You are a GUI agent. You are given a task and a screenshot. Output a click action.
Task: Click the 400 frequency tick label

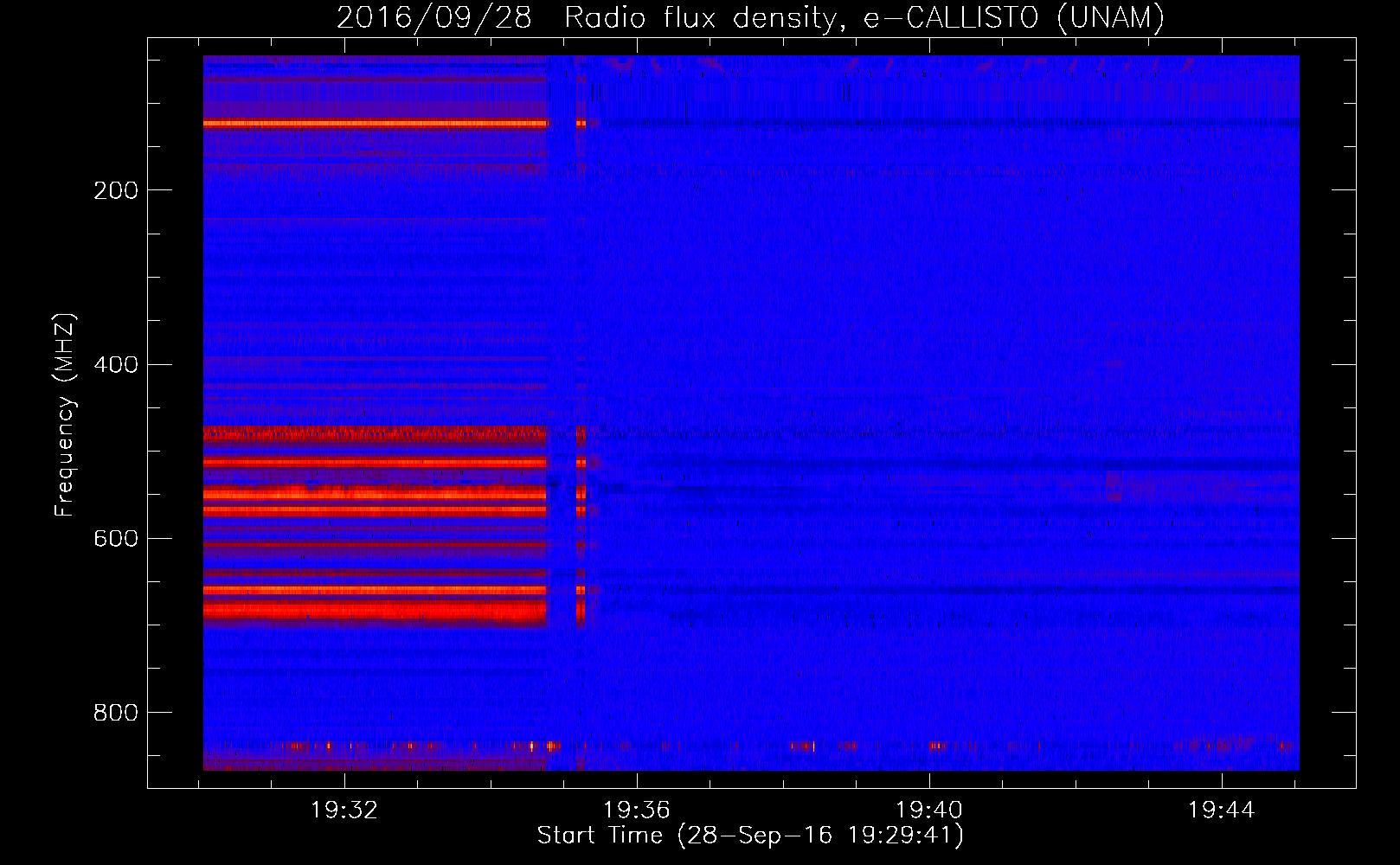tap(115, 364)
